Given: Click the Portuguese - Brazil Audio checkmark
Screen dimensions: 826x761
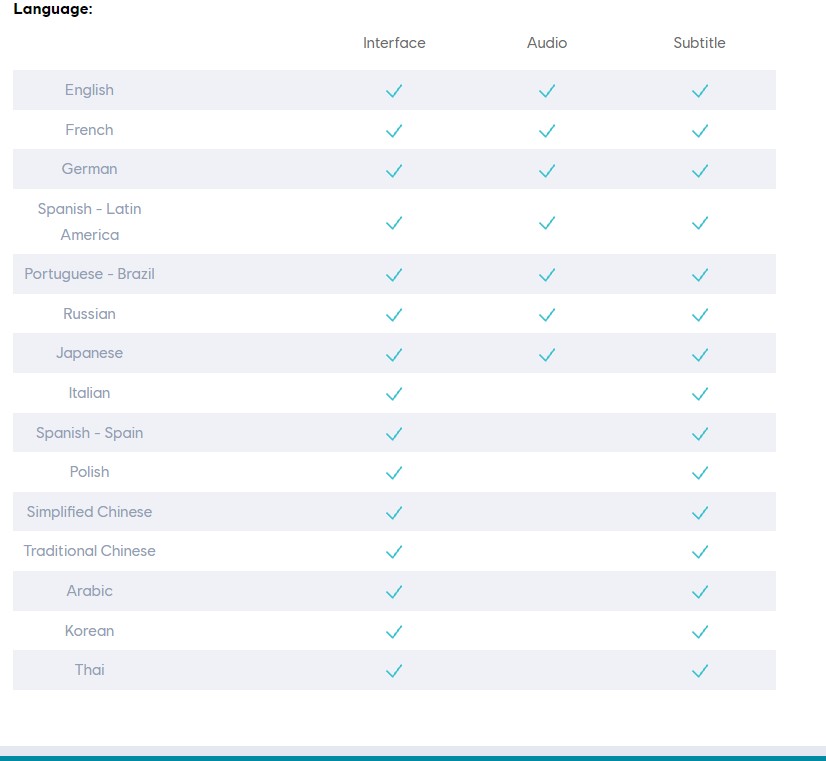Looking at the screenshot, I should [547, 274].
